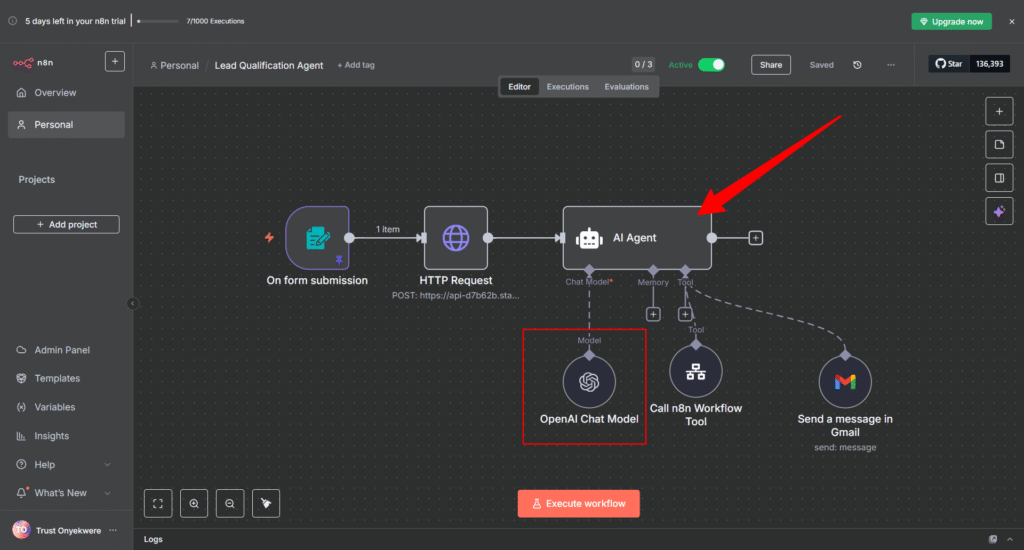Select the On form submission trigger node
The image size is (1024, 550).
[317, 238]
